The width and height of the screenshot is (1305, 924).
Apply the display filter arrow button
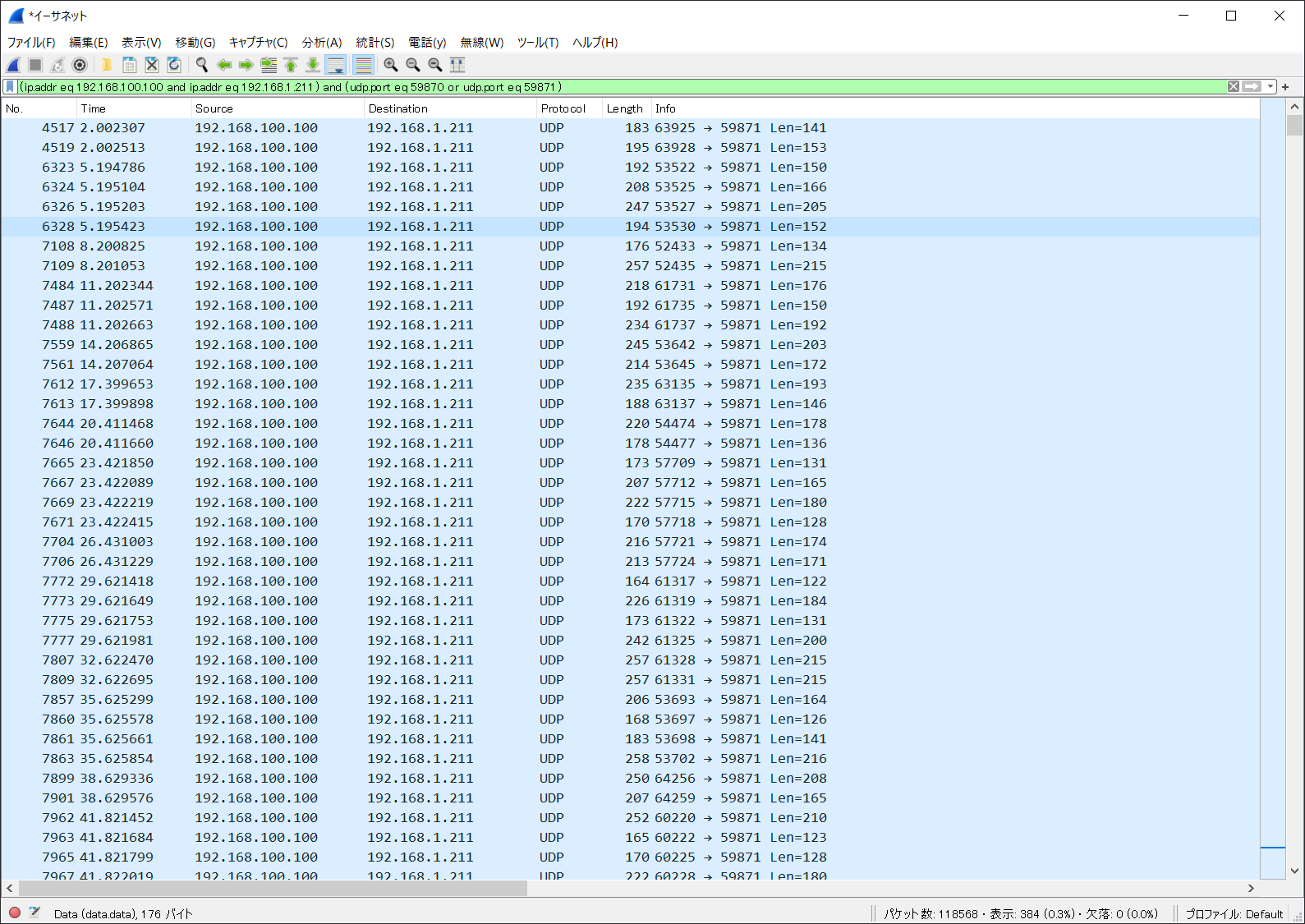[1252, 87]
